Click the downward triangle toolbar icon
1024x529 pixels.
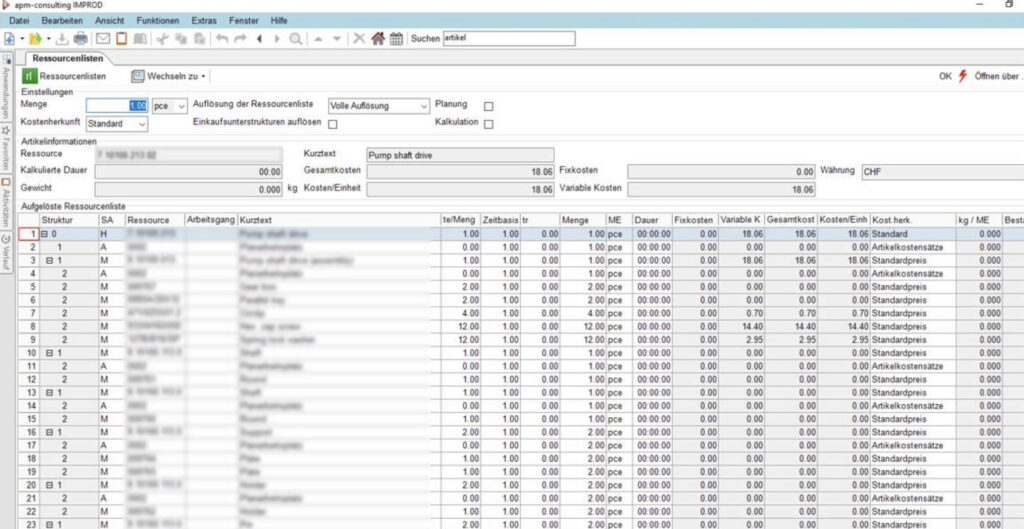336,39
